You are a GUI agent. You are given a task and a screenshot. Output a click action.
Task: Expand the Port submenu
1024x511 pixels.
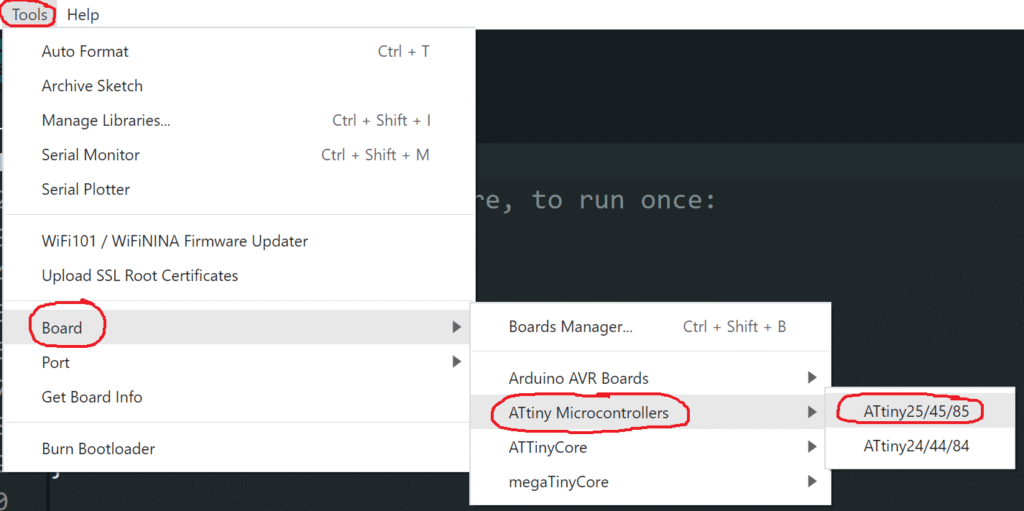[56, 362]
